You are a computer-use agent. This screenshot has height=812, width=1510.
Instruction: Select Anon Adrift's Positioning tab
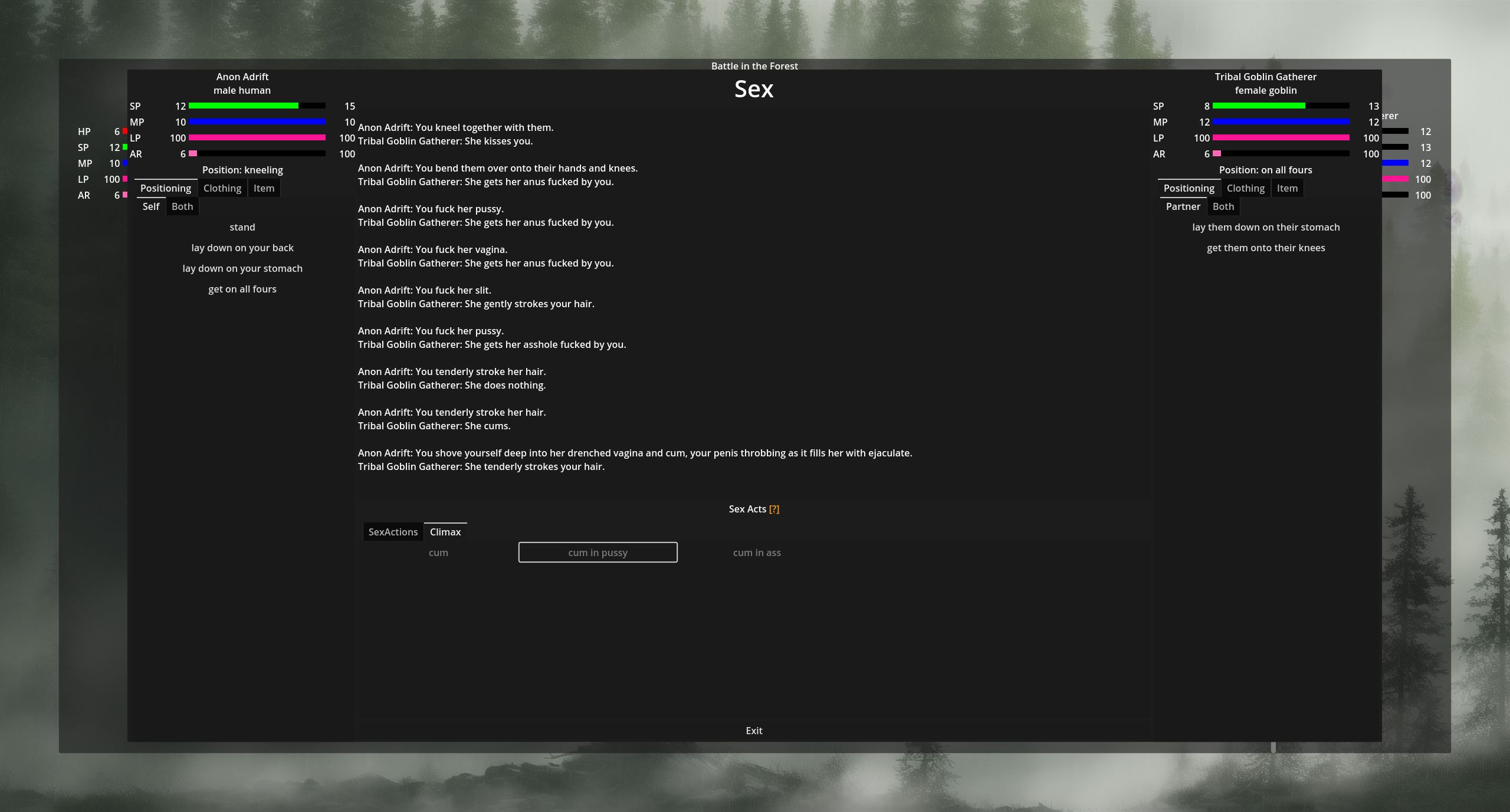tap(166, 188)
